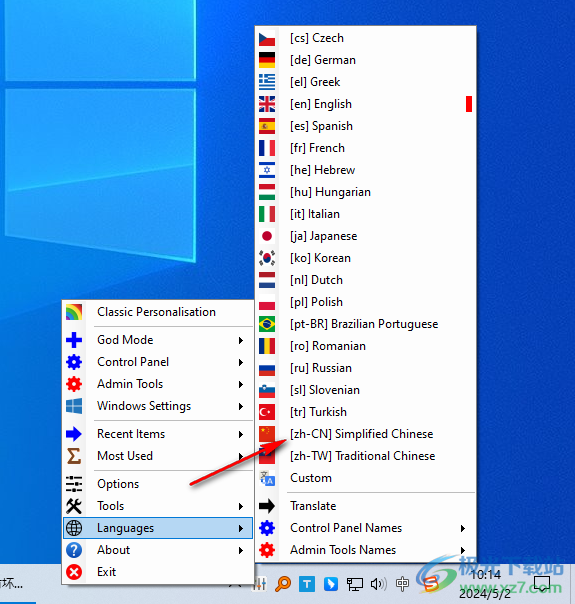Expand the Tools submenu arrow

pyautogui.click(x=241, y=506)
